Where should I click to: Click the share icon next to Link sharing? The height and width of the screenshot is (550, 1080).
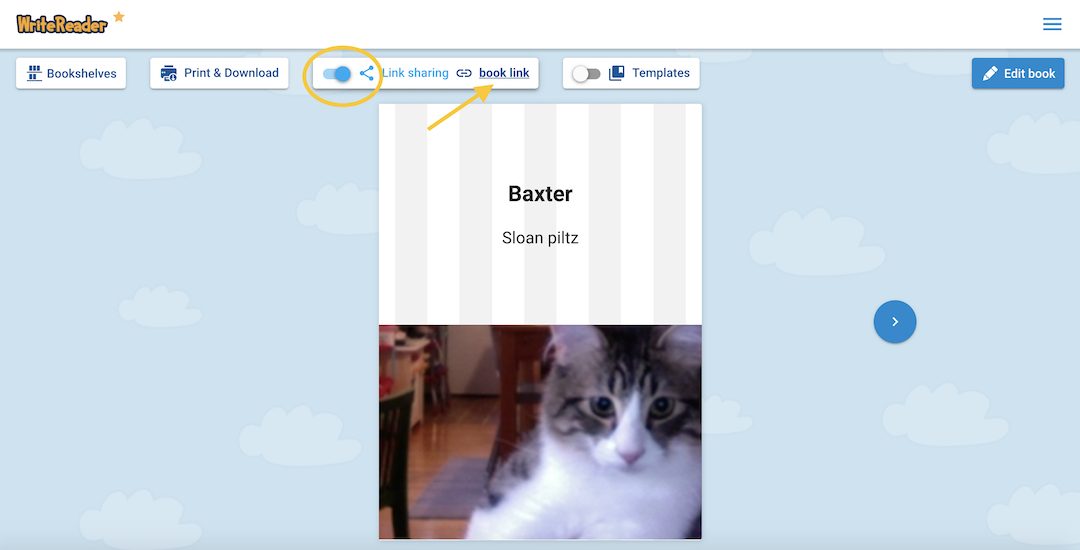click(x=366, y=73)
